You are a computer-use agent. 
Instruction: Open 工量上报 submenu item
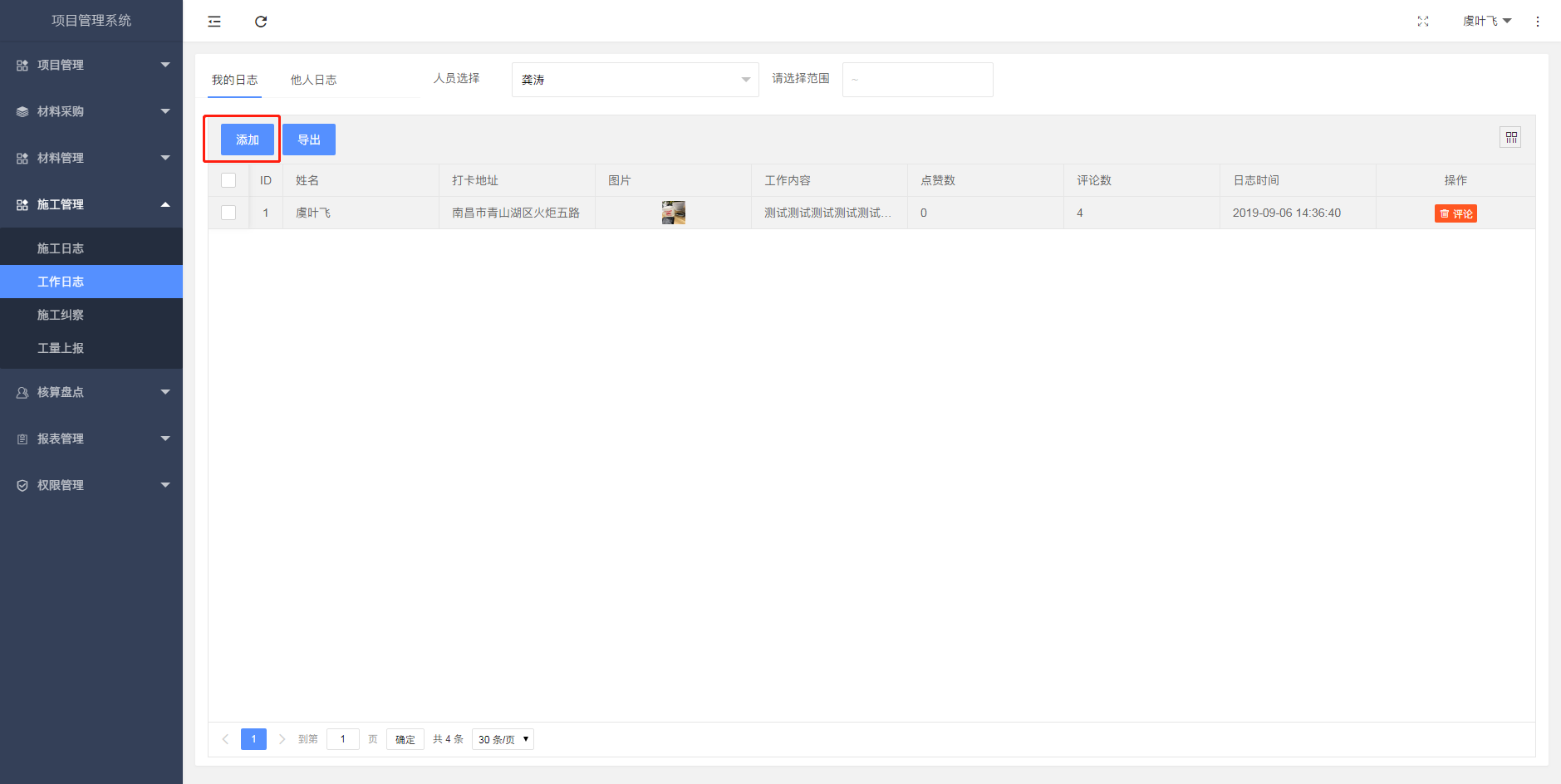(x=91, y=348)
